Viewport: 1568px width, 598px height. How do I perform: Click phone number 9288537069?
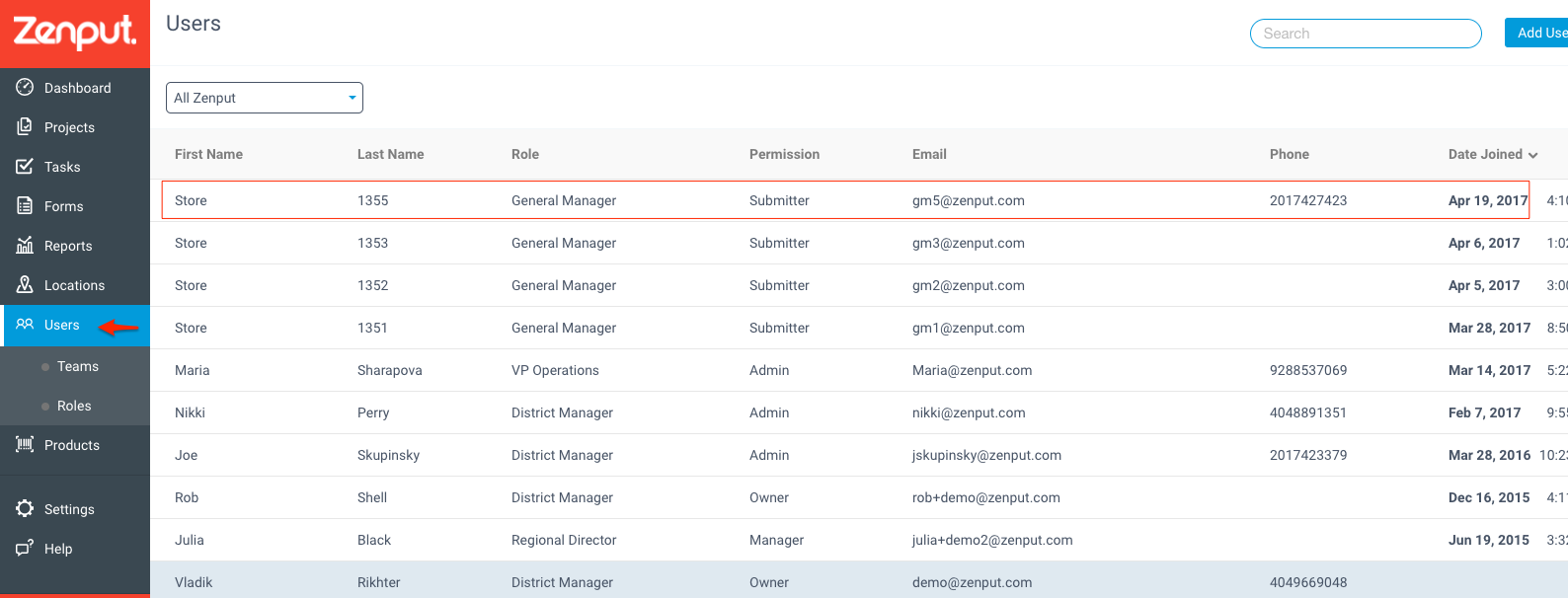click(1308, 370)
